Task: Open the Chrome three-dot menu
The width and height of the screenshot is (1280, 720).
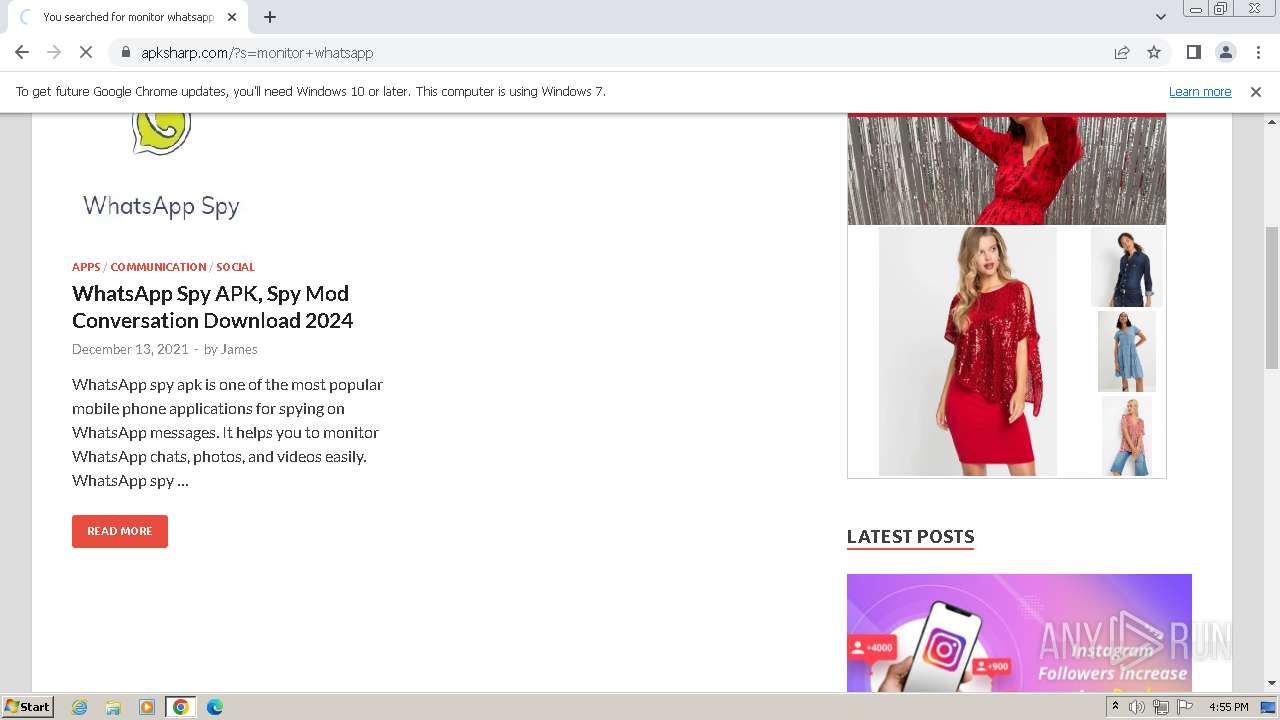Action: click(1257, 52)
